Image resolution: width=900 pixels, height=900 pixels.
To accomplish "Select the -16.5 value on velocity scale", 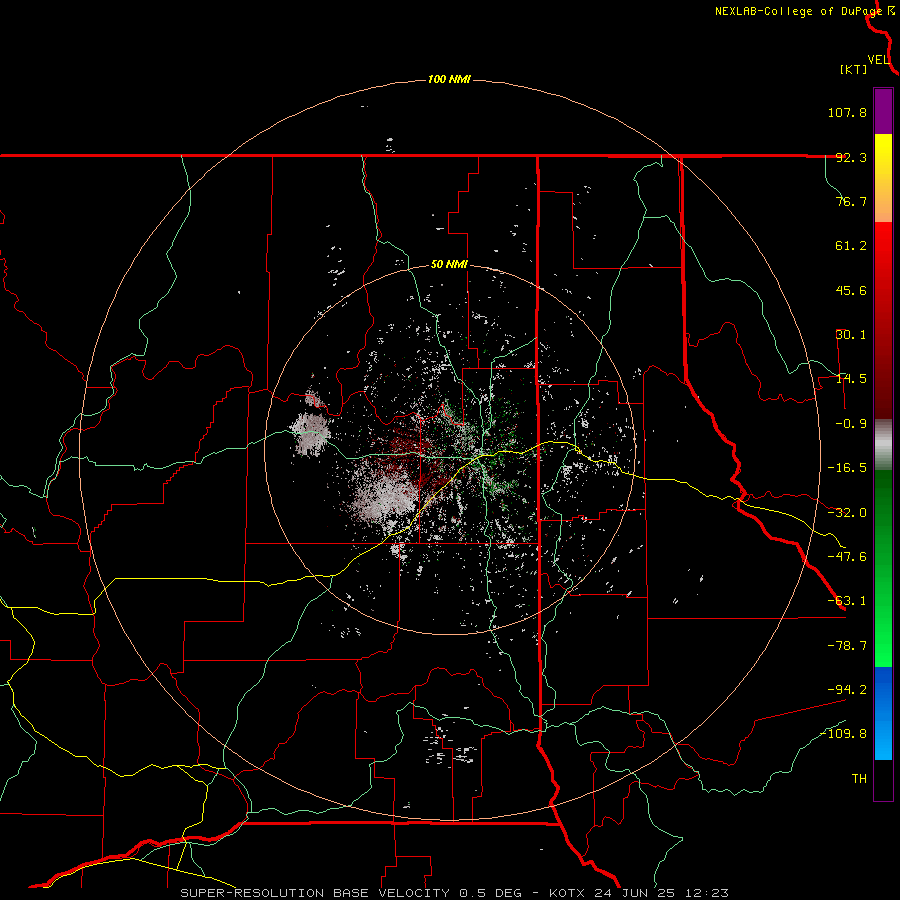I will (x=847, y=468).
